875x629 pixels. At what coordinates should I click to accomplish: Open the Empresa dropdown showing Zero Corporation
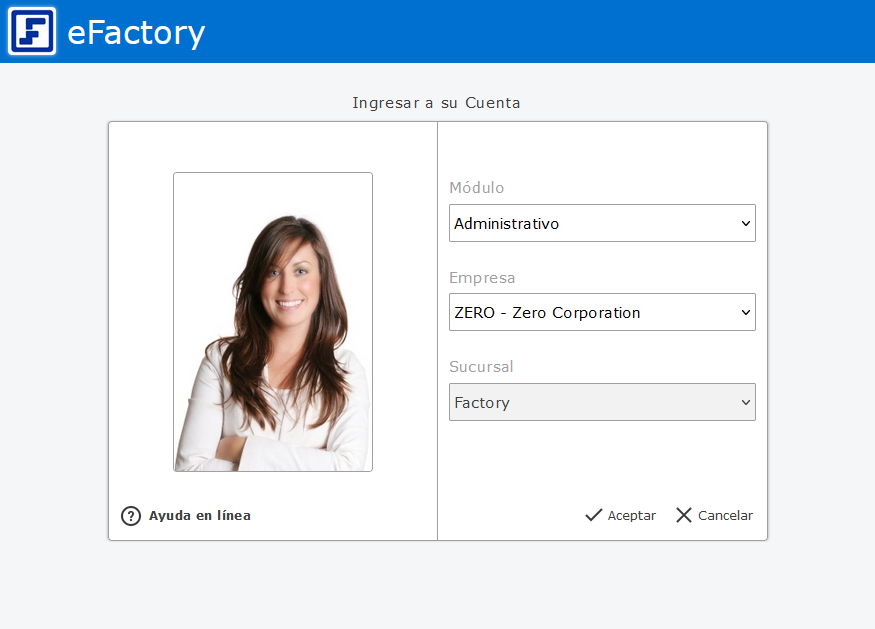click(x=590, y=312)
